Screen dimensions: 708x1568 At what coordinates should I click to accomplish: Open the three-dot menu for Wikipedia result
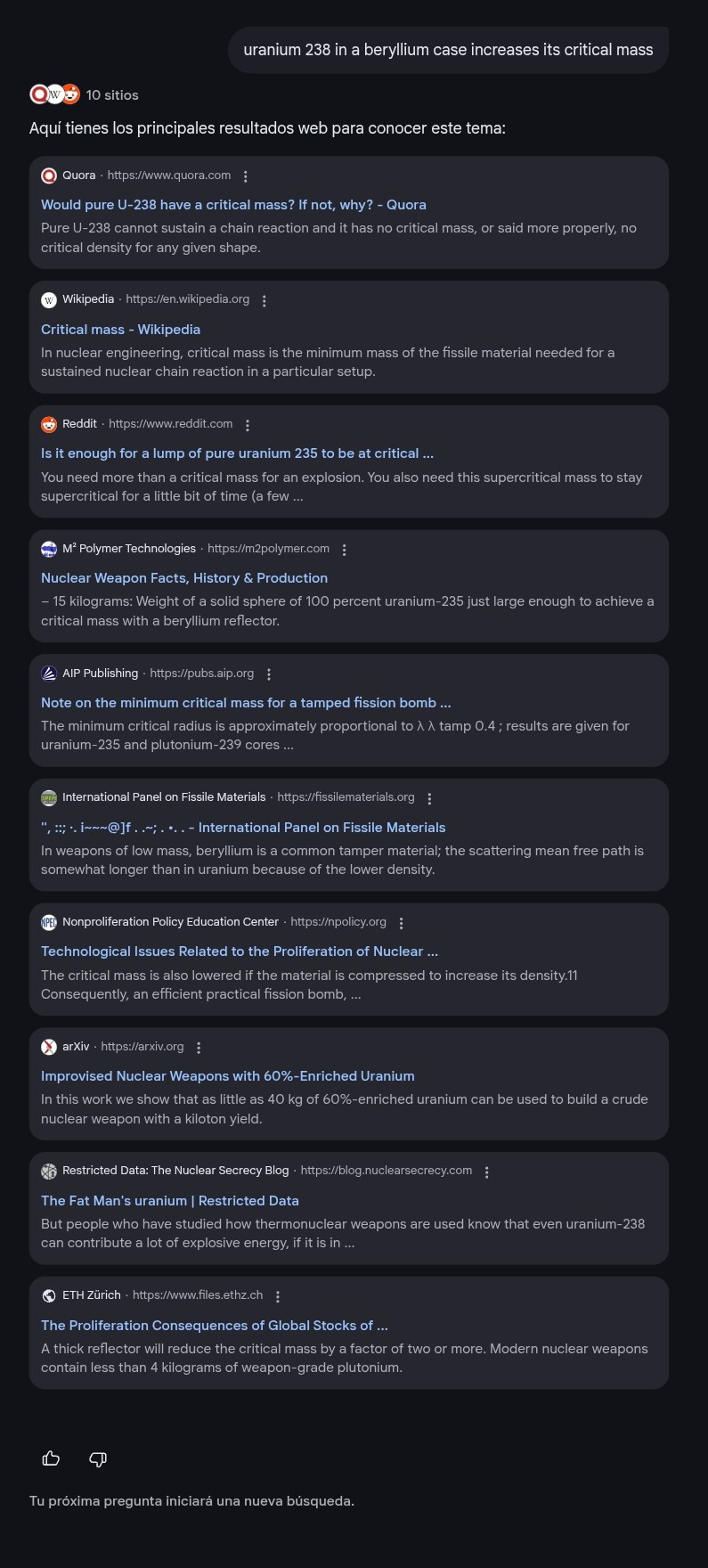click(x=264, y=301)
